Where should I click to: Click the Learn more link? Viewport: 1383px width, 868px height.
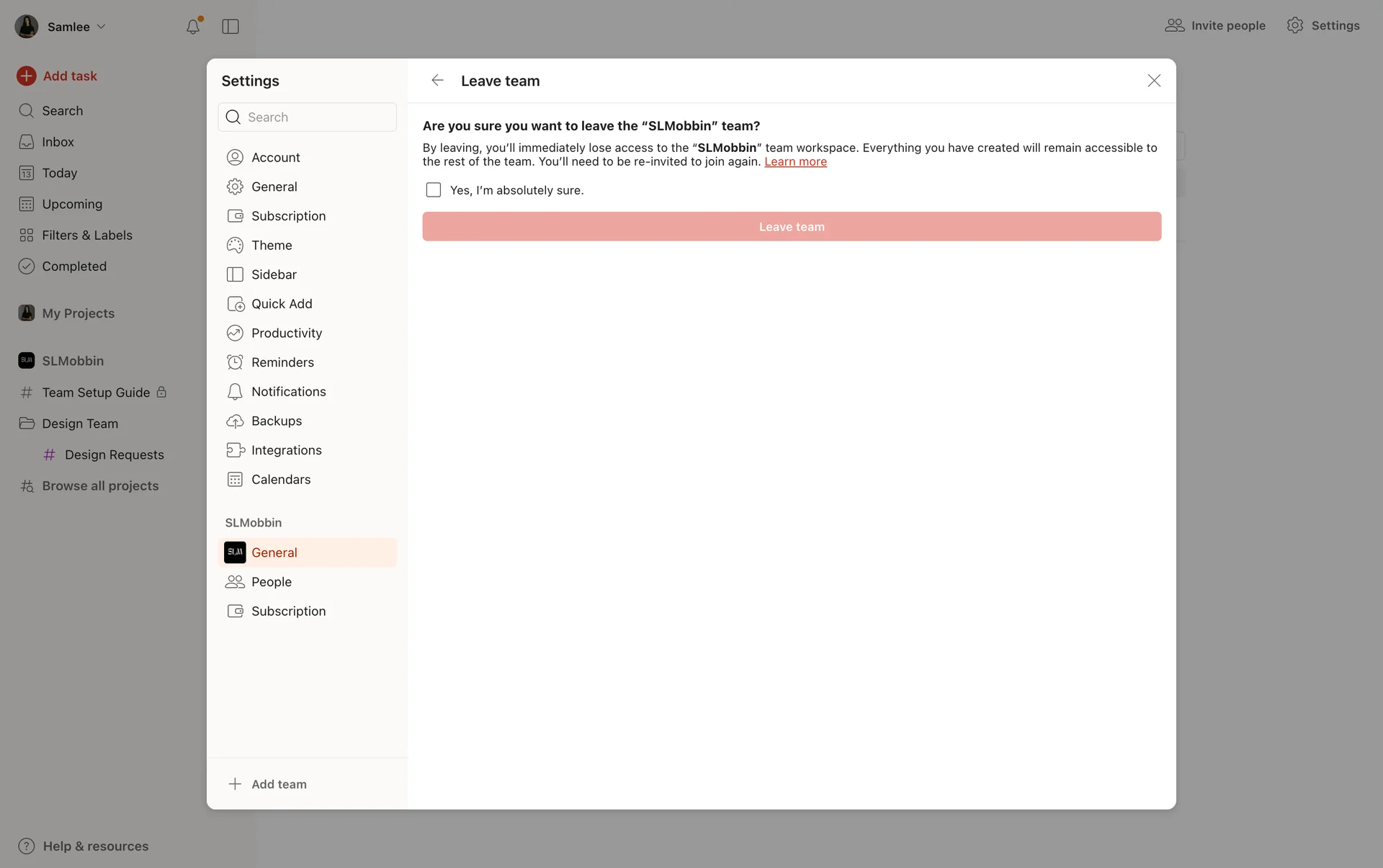(795, 162)
